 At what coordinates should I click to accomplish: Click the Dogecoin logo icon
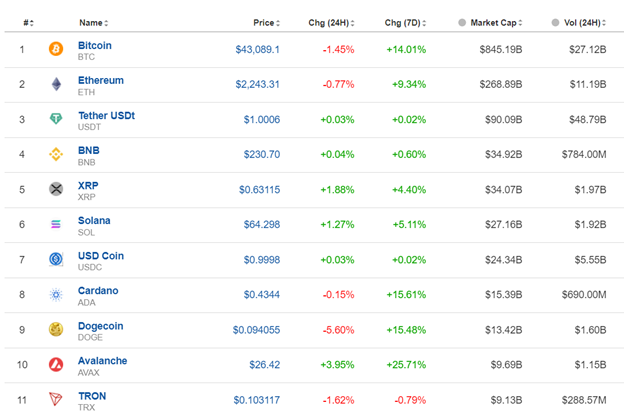pos(56,329)
